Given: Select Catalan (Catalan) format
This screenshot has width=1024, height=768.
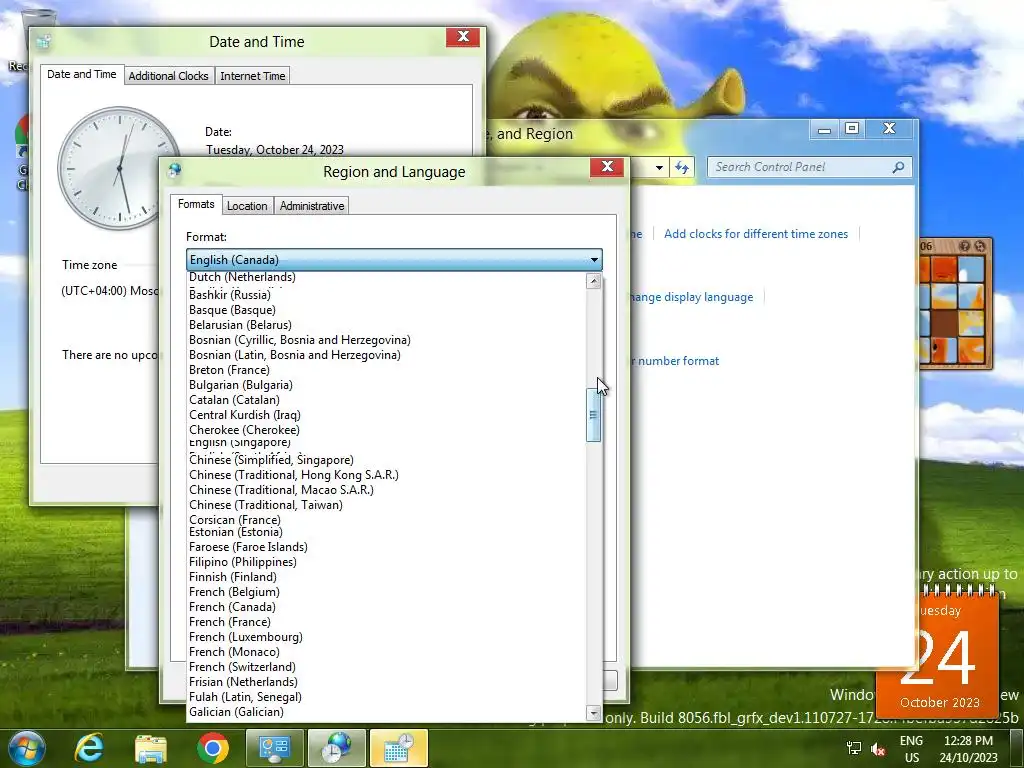Looking at the screenshot, I should point(234,400).
